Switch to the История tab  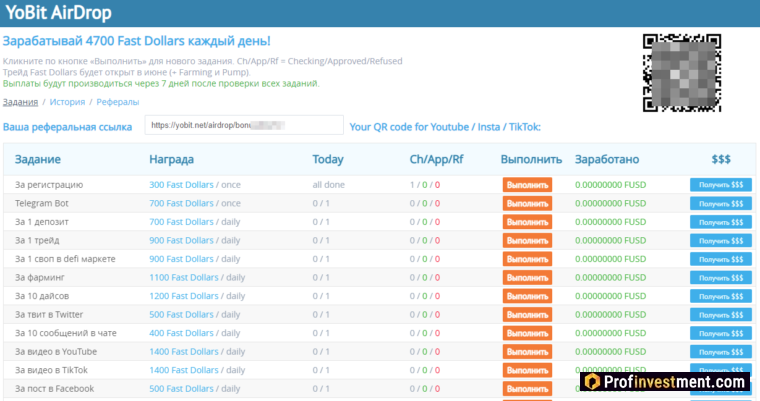(67, 102)
